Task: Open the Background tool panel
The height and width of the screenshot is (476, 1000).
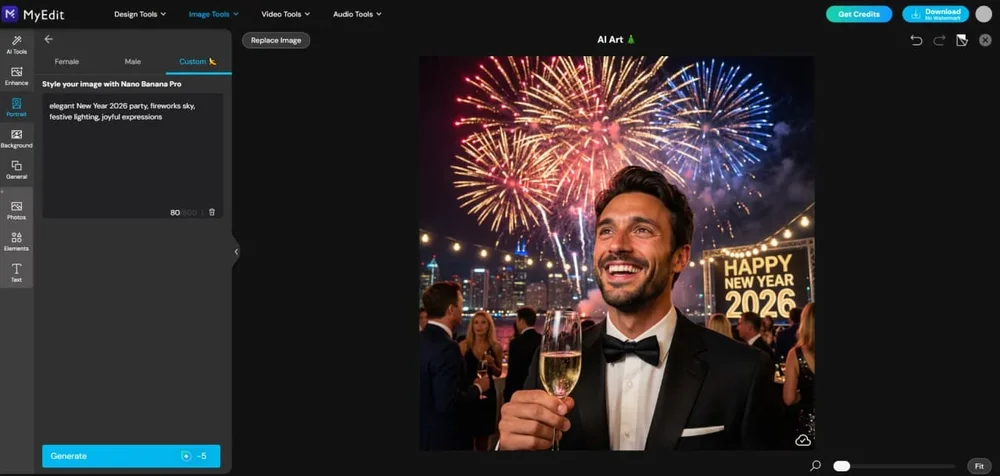Action: (17, 138)
